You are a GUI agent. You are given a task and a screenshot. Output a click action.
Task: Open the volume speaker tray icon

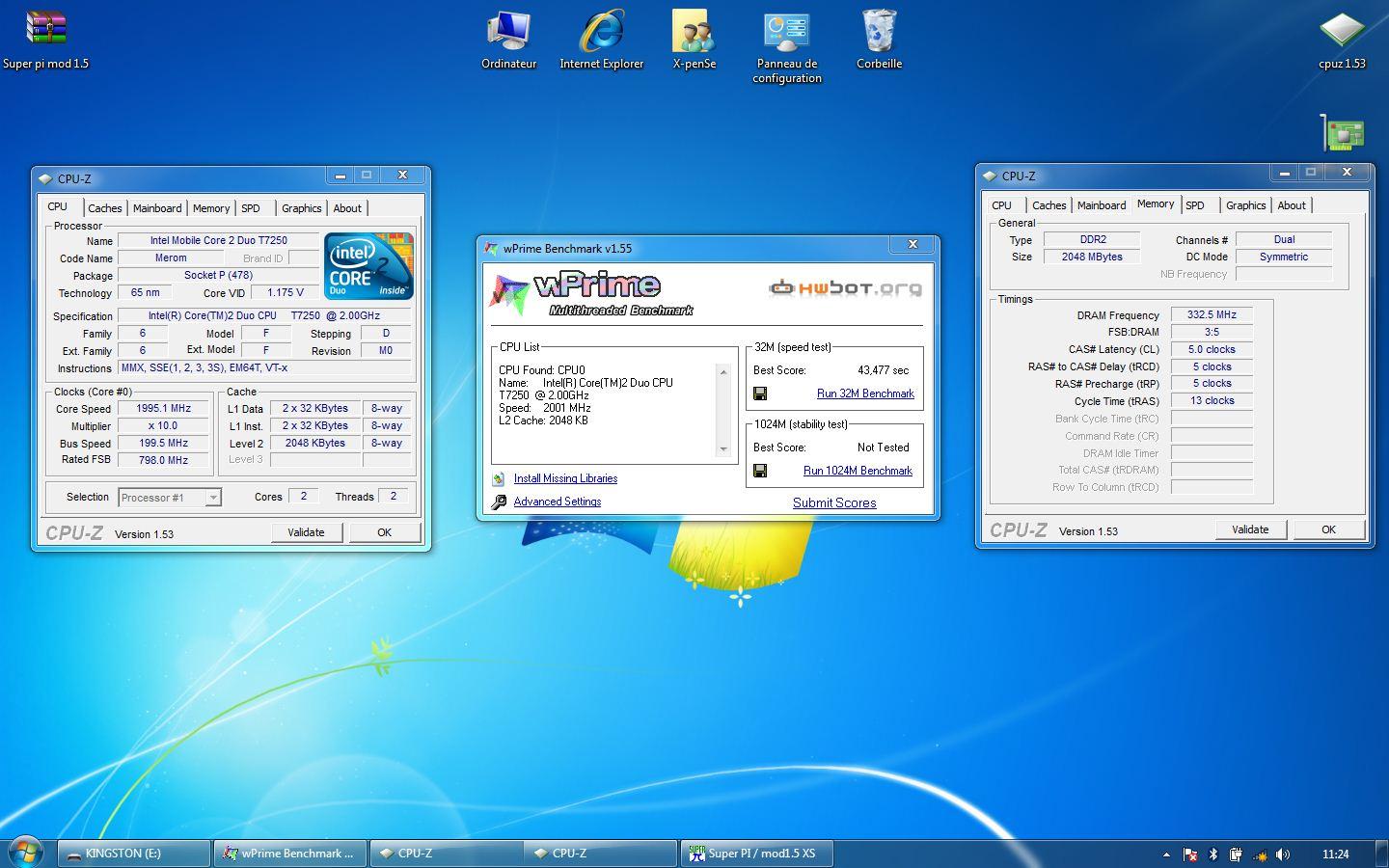click(x=1283, y=854)
